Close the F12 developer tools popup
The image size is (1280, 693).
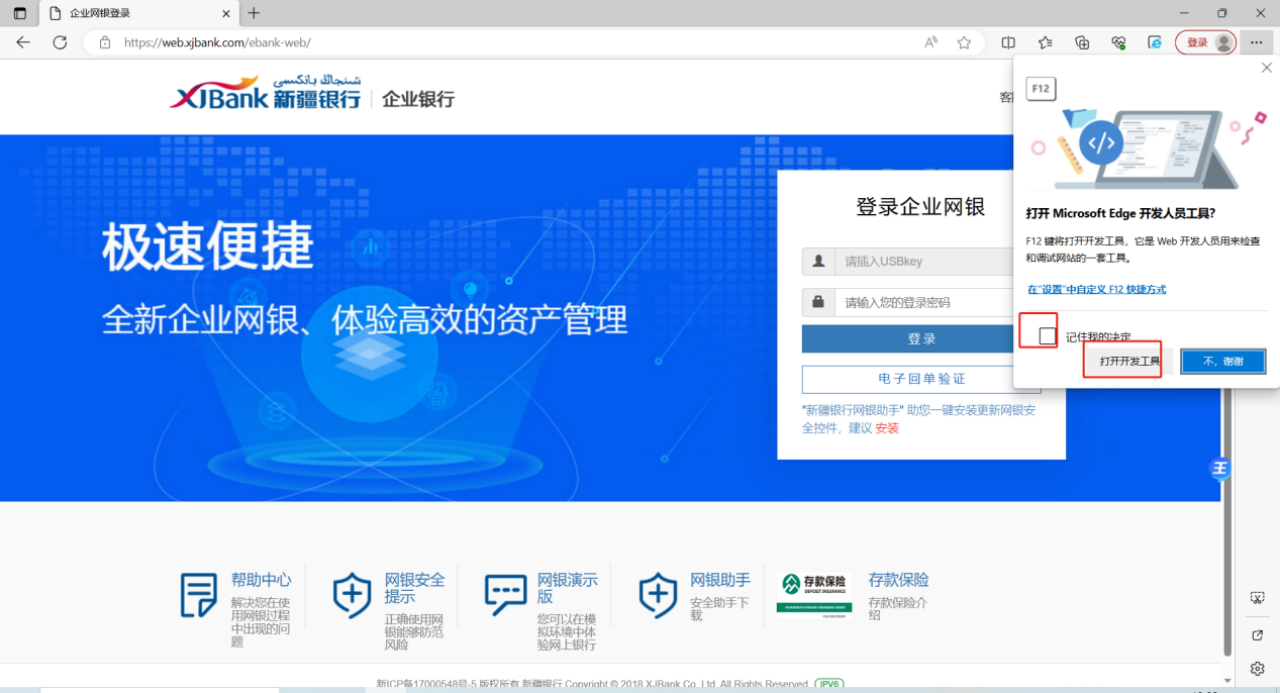[1267, 68]
